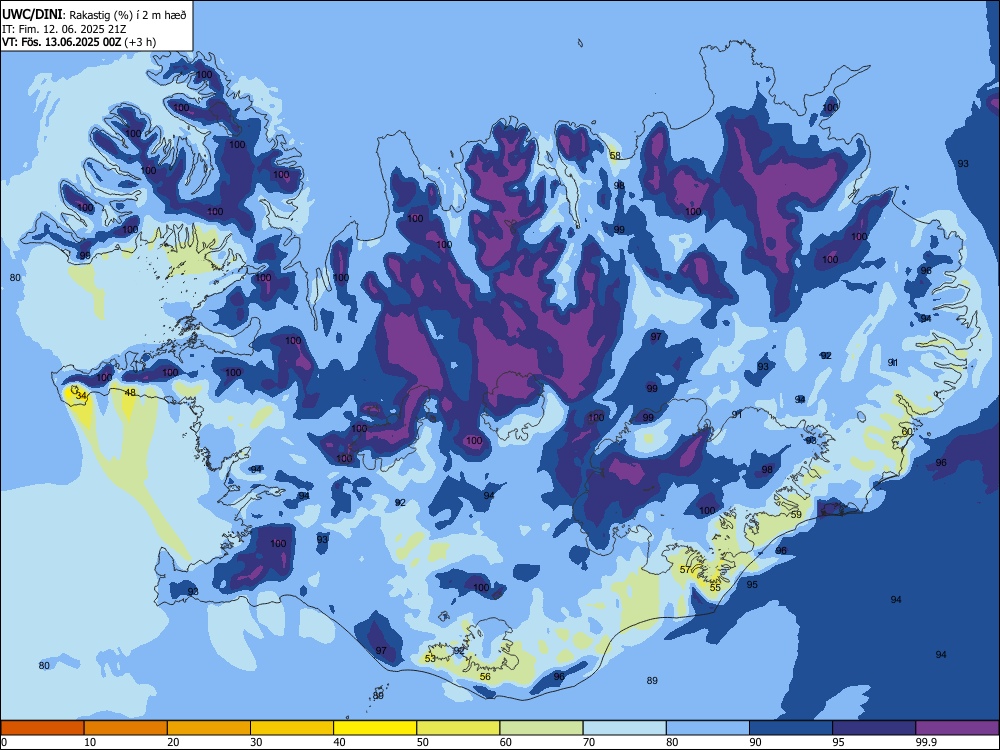The width and height of the screenshot is (1000, 750).
Task: Click the bright yellow 40–50 legend swatch
Action: click(375, 728)
